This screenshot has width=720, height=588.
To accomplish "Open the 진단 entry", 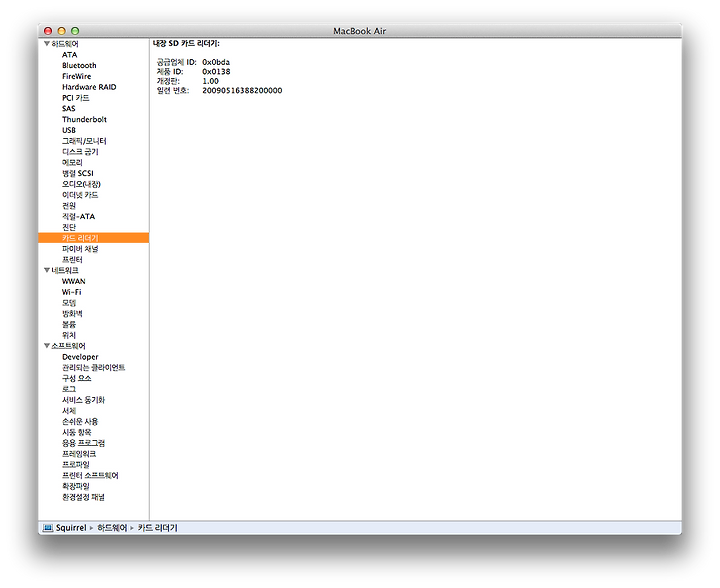I will tap(68, 227).
